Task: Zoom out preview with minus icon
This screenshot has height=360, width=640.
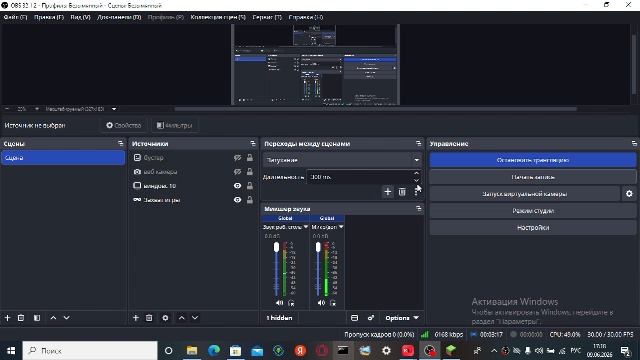Action: point(7,109)
